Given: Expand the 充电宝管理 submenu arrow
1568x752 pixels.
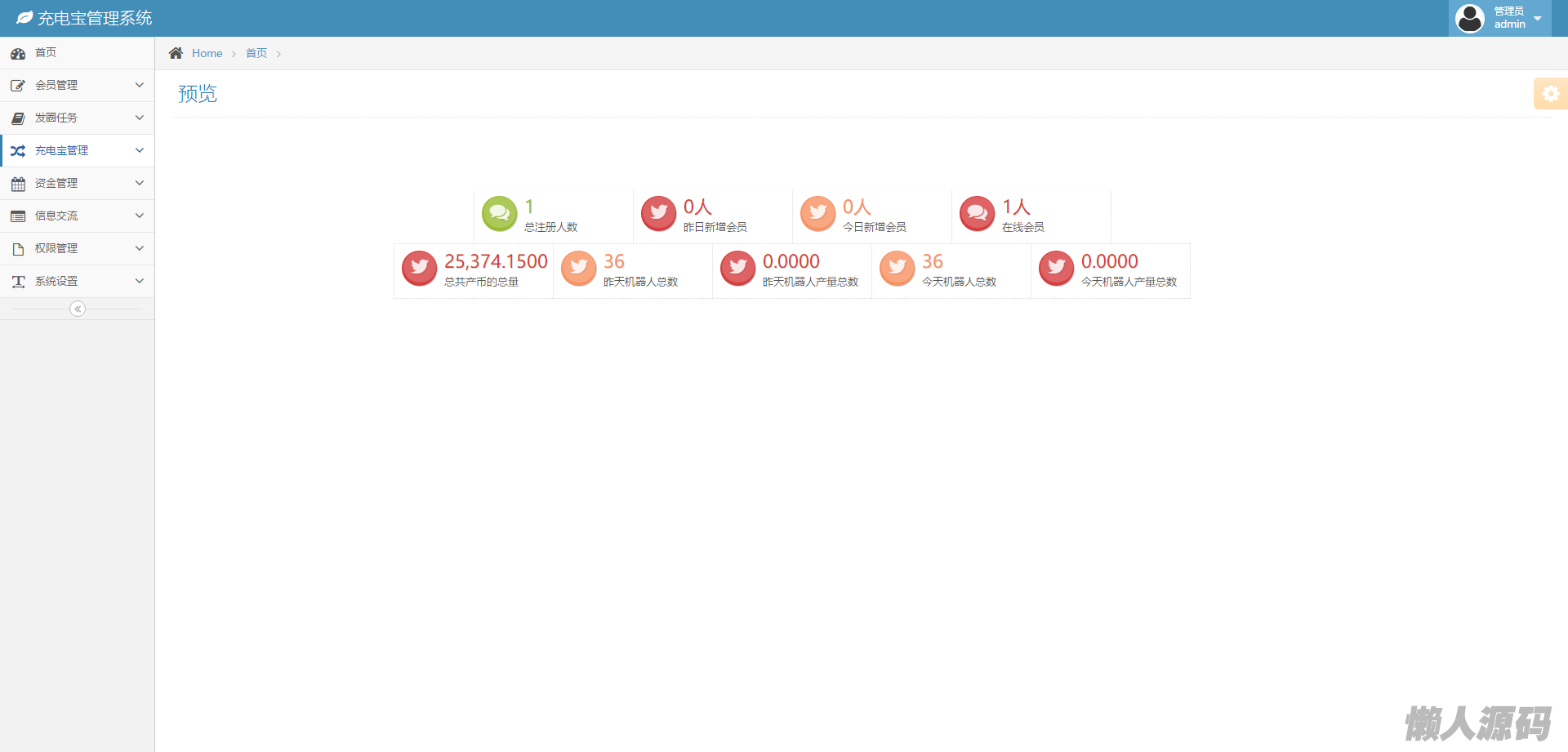Looking at the screenshot, I should tap(140, 150).
